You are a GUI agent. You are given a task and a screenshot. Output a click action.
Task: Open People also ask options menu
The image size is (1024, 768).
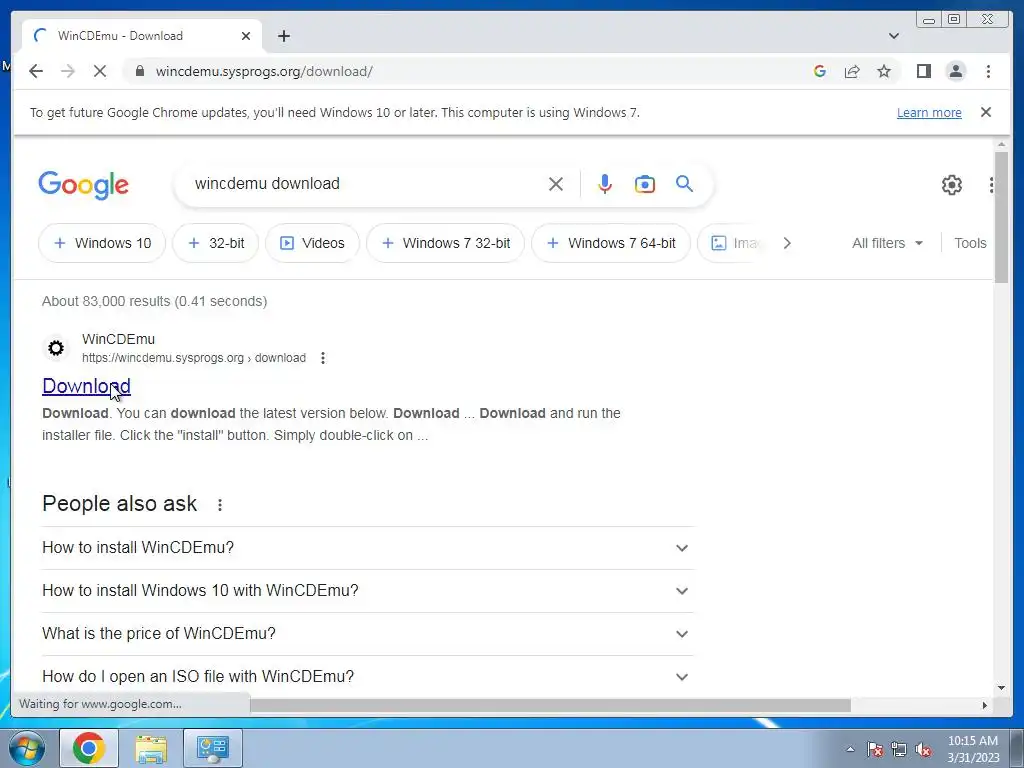coord(220,505)
